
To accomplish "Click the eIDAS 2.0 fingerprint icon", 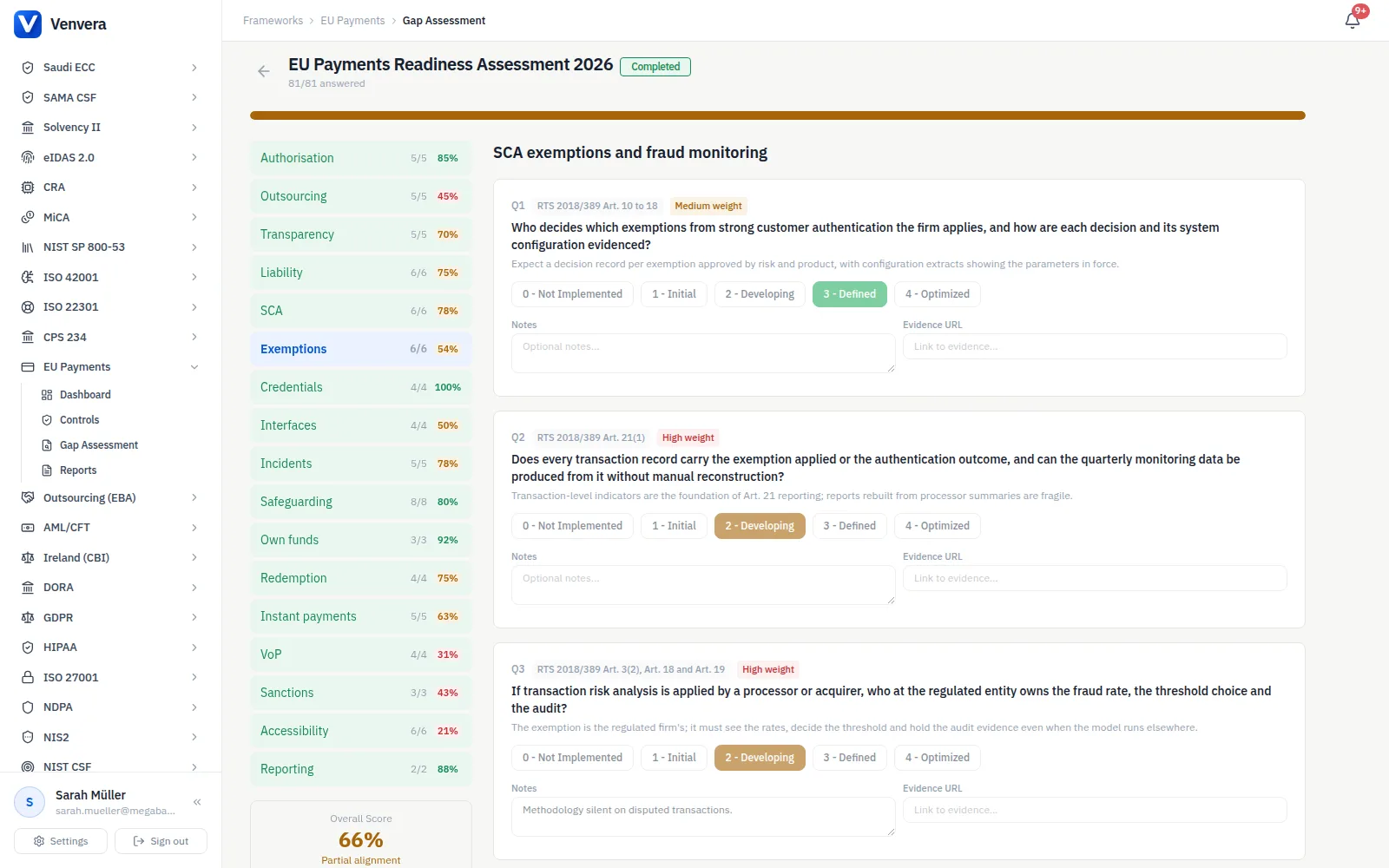I will coord(28,157).
